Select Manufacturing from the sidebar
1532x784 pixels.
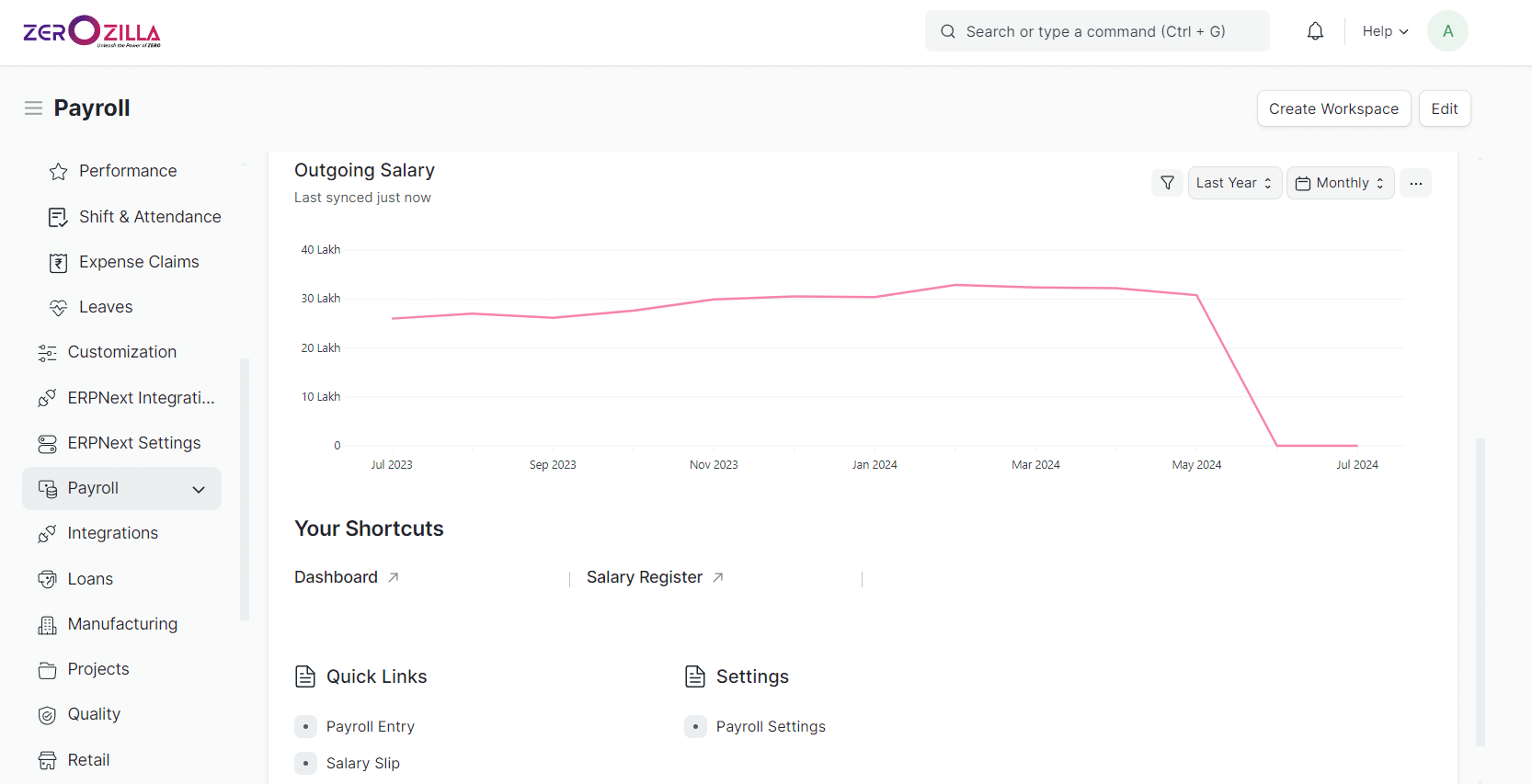click(x=122, y=624)
